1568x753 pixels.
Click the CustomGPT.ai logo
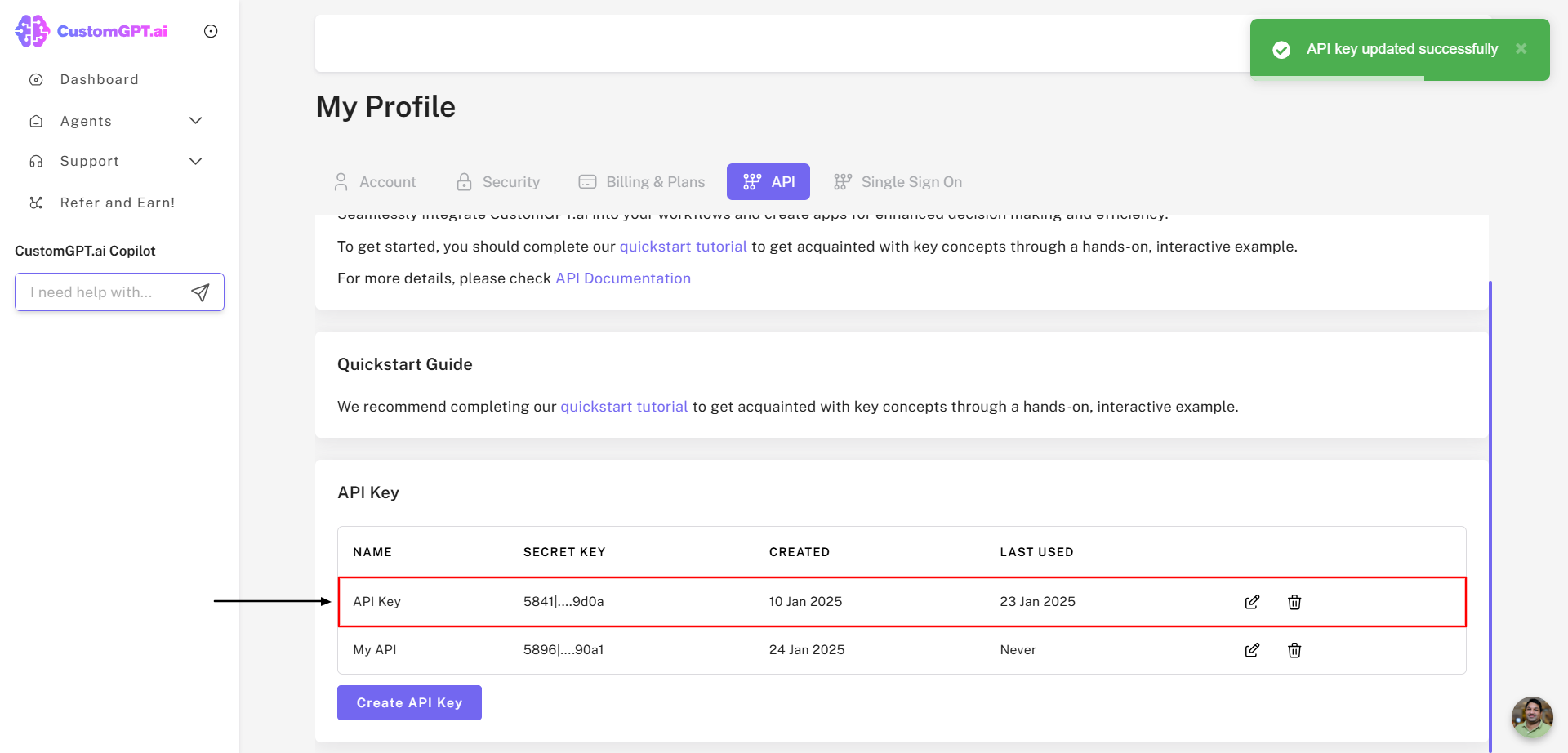(91, 31)
